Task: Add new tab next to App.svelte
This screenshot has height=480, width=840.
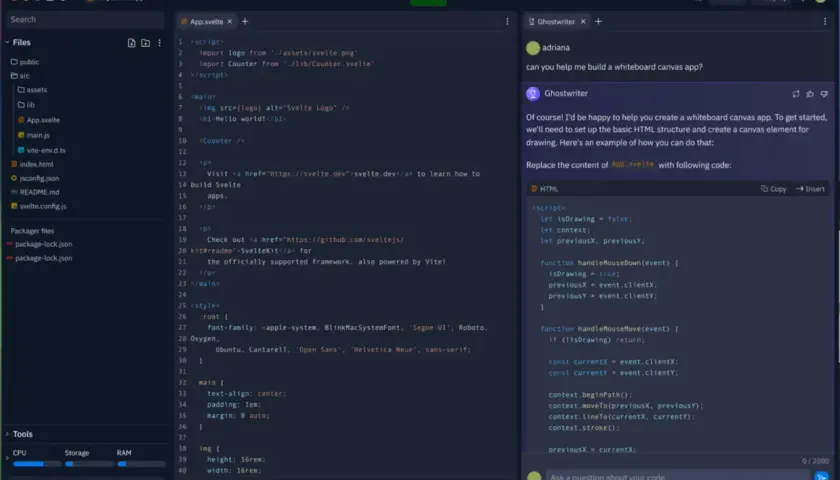Action: tap(245, 21)
